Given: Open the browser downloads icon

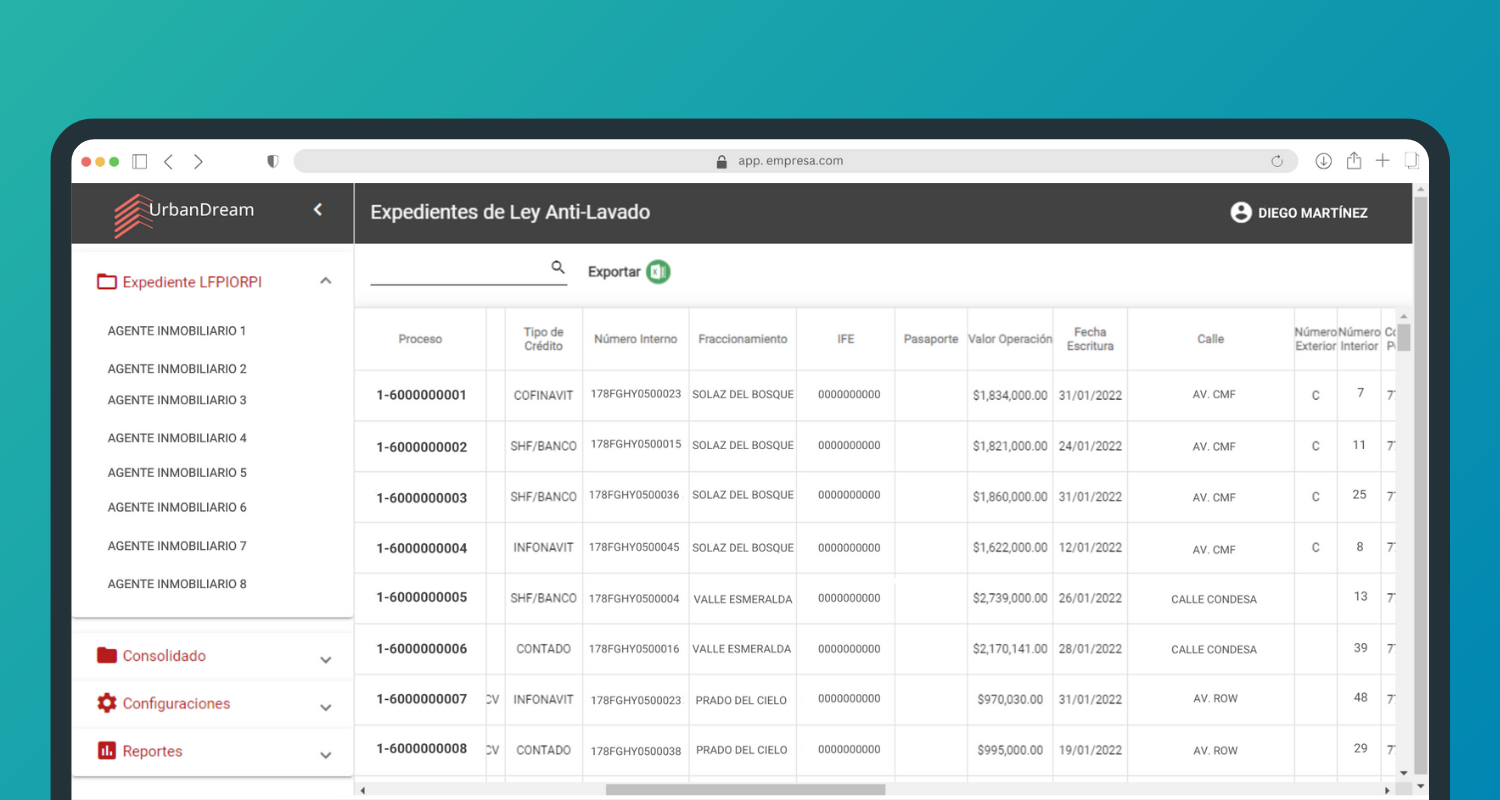Looking at the screenshot, I should point(1323,161).
